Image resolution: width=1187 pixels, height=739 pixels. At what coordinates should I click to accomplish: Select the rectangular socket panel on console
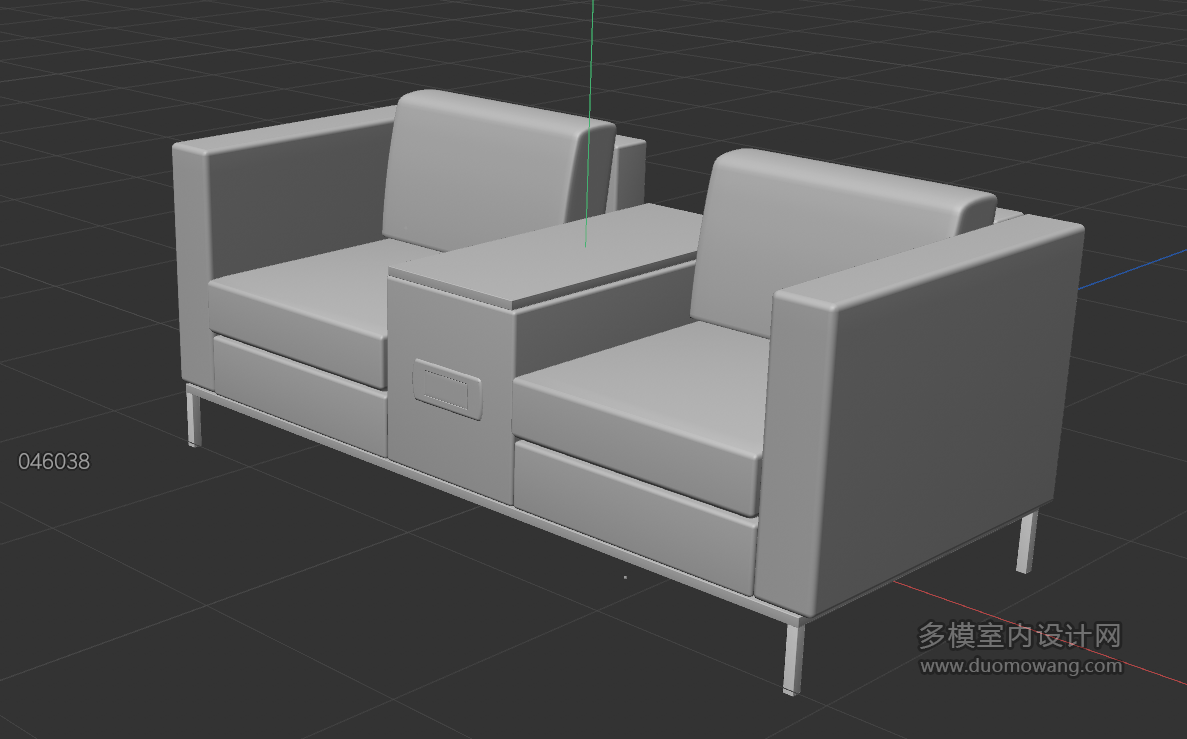(447, 388)
